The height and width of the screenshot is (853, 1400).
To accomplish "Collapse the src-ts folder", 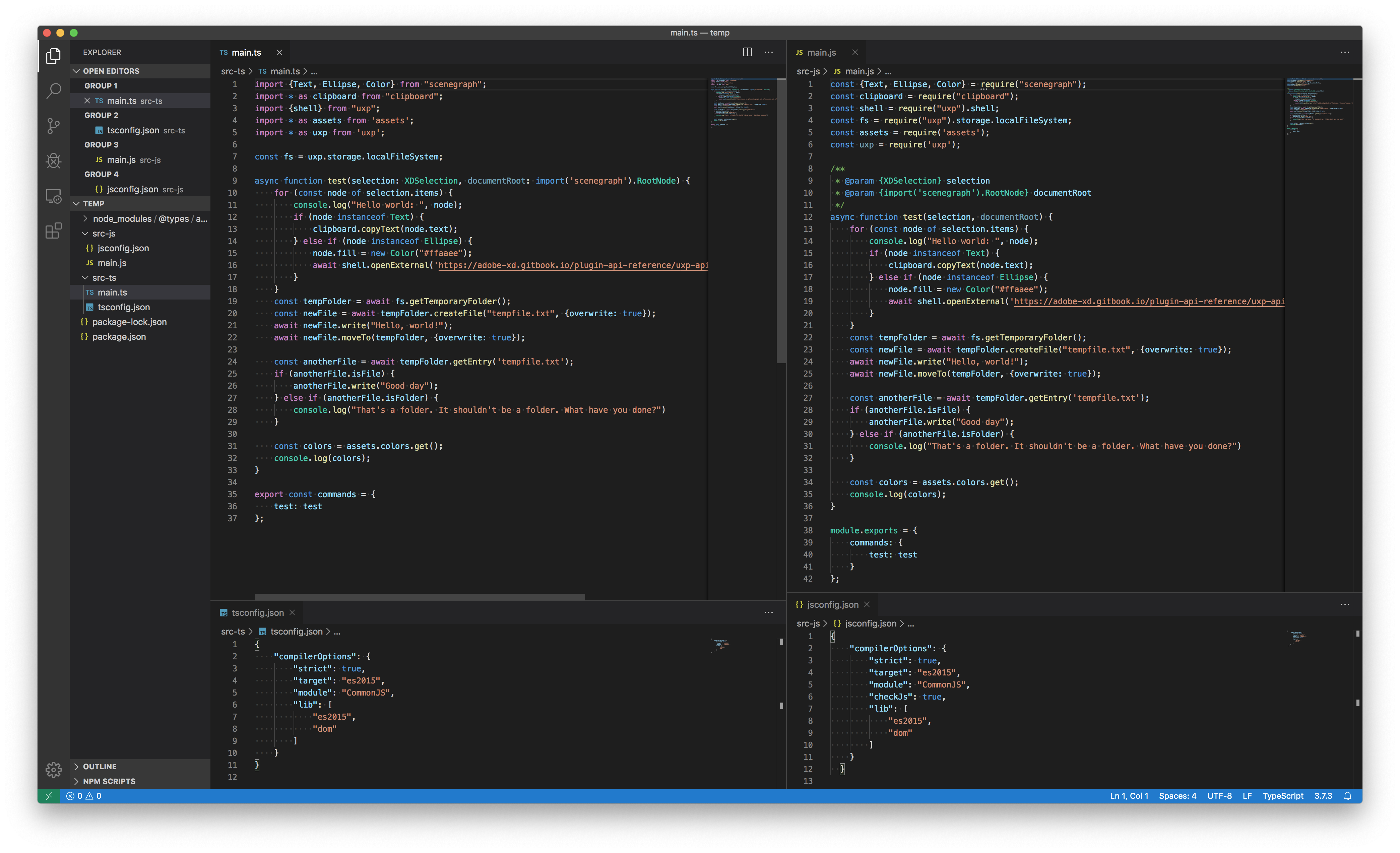I will click(140, 278).
